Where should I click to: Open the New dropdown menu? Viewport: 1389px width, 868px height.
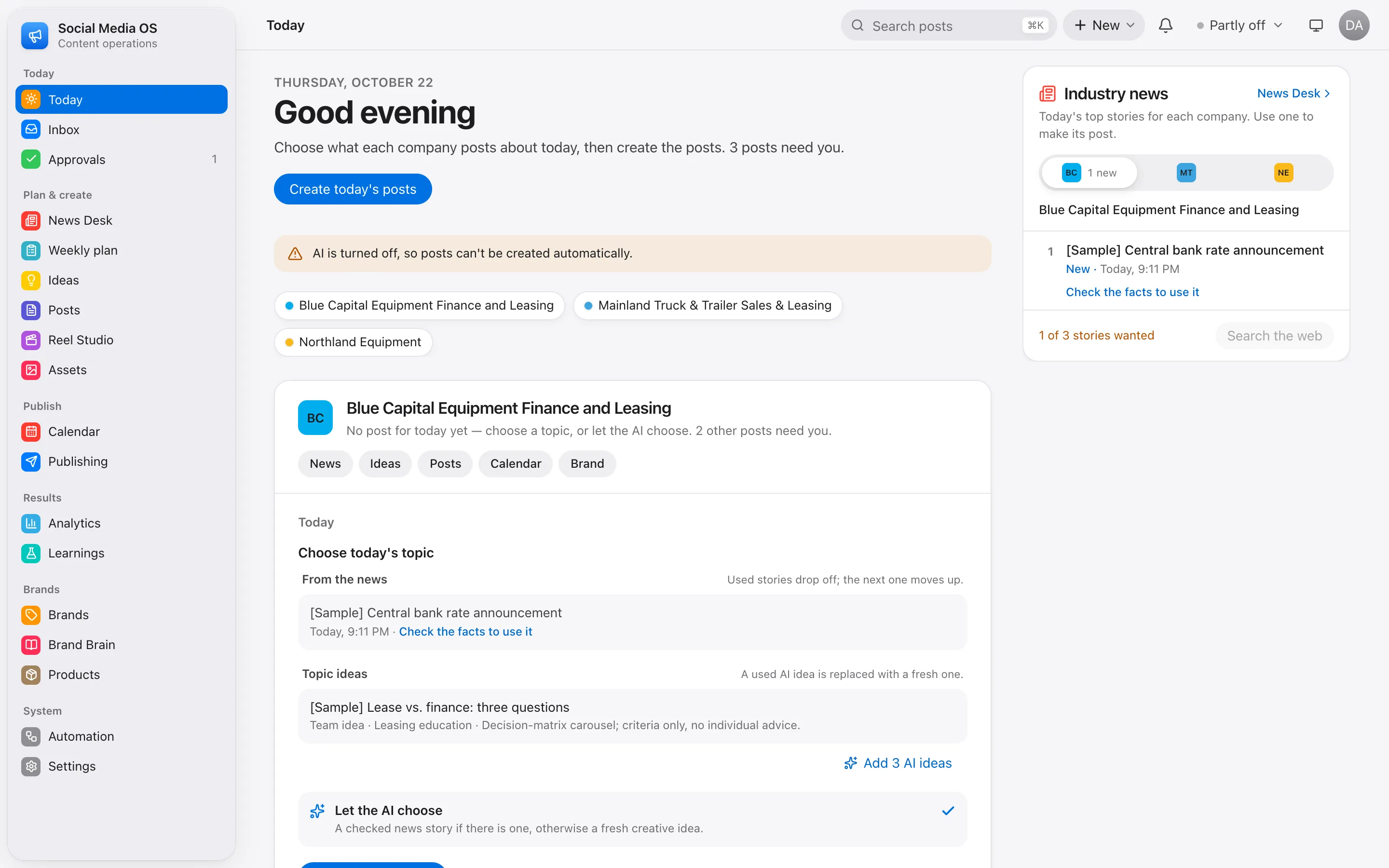pos(1104,25)
